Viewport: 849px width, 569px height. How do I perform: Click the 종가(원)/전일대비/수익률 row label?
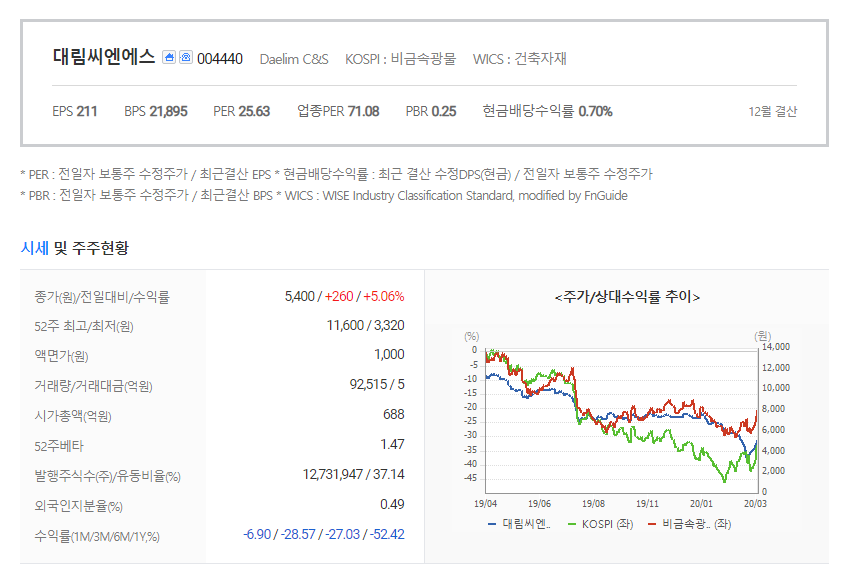point(102,297)
